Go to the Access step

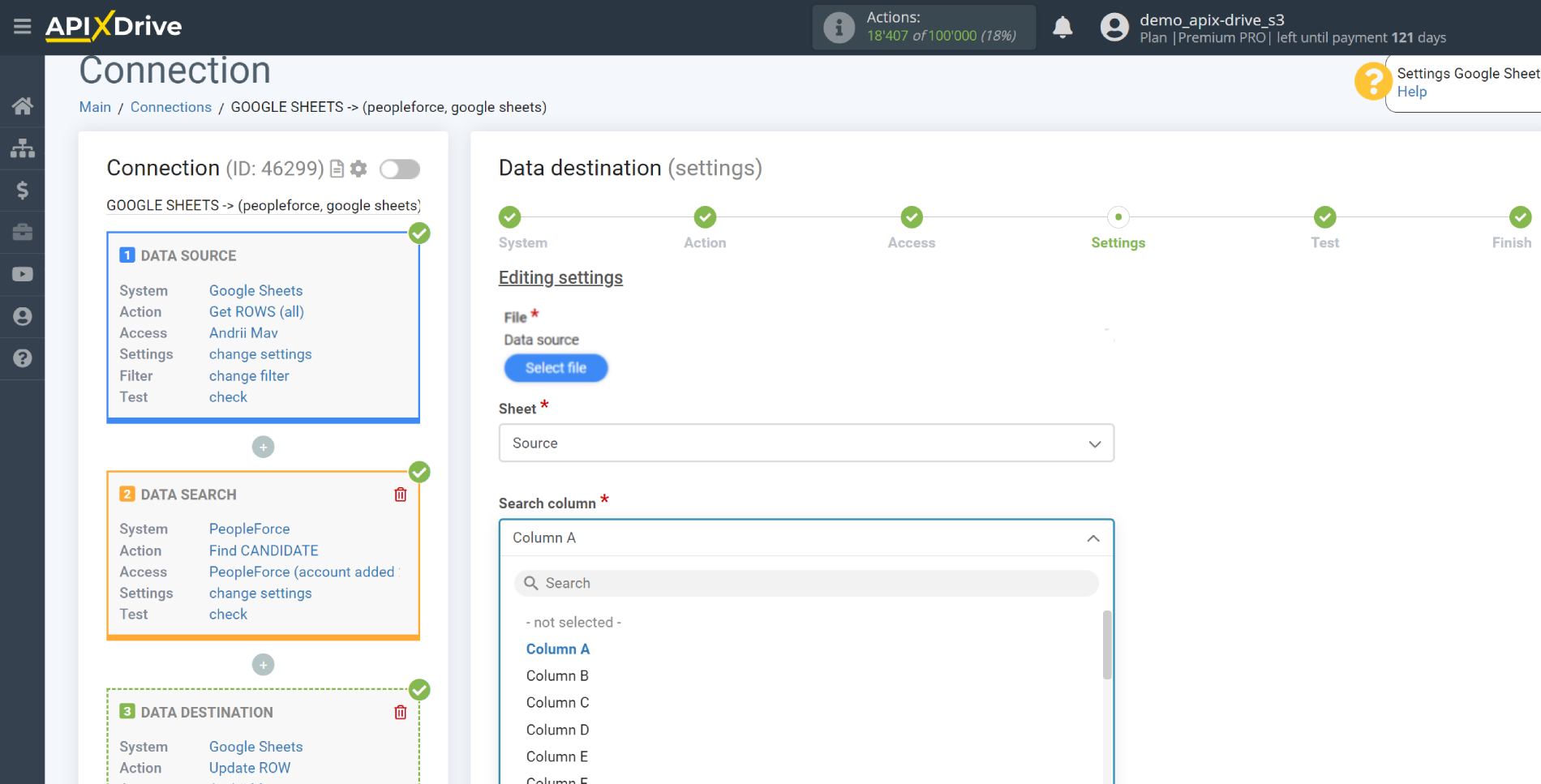pyautogui.click(x=912, y=217)
